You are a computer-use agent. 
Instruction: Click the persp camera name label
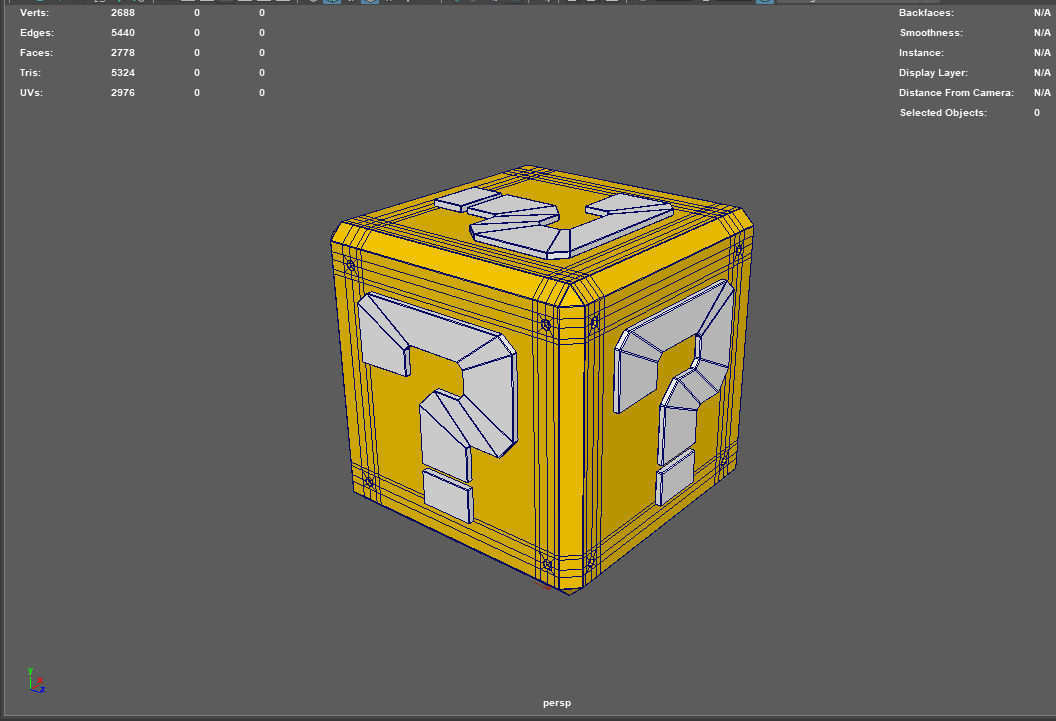[x=557, y=703]
